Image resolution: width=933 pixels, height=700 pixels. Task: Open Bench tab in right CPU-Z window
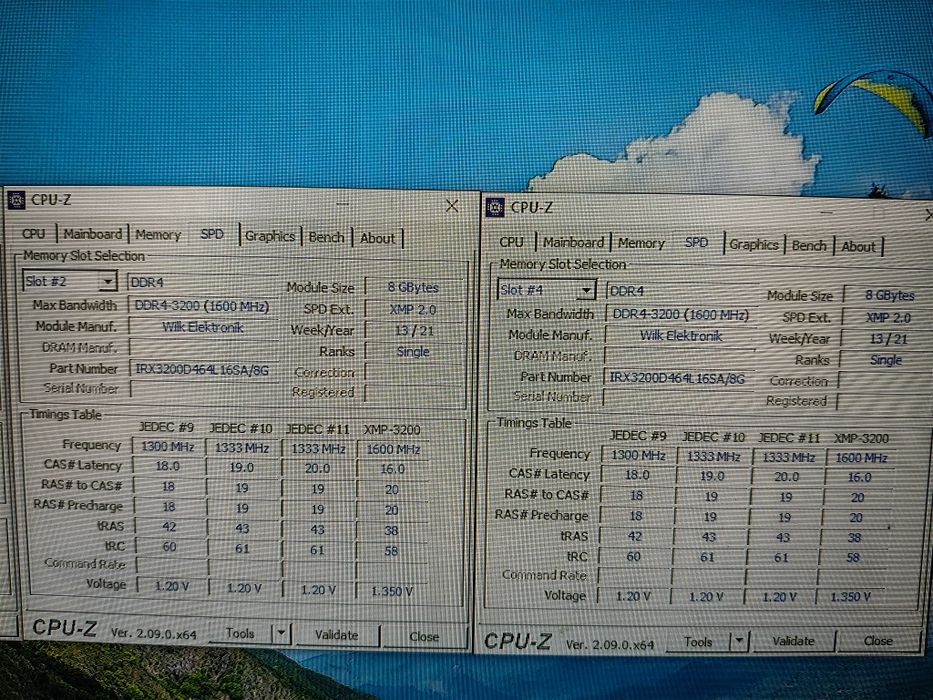click(809, 245)
